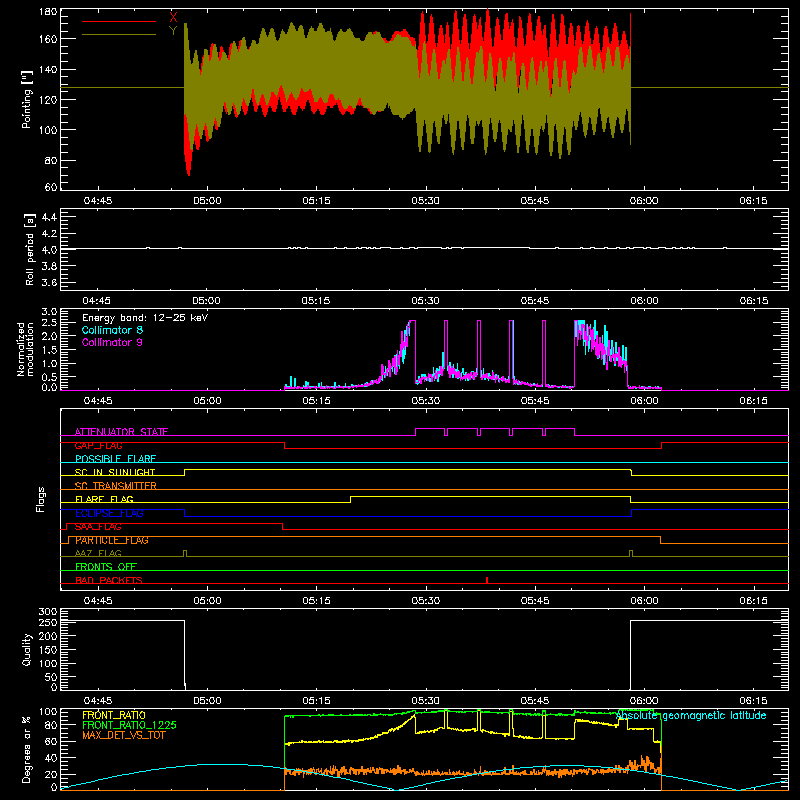The height and width of the screenshot is (800, 800).
Task: Click the red BAD_PACKETS spike marker
Action: [487, 580]
